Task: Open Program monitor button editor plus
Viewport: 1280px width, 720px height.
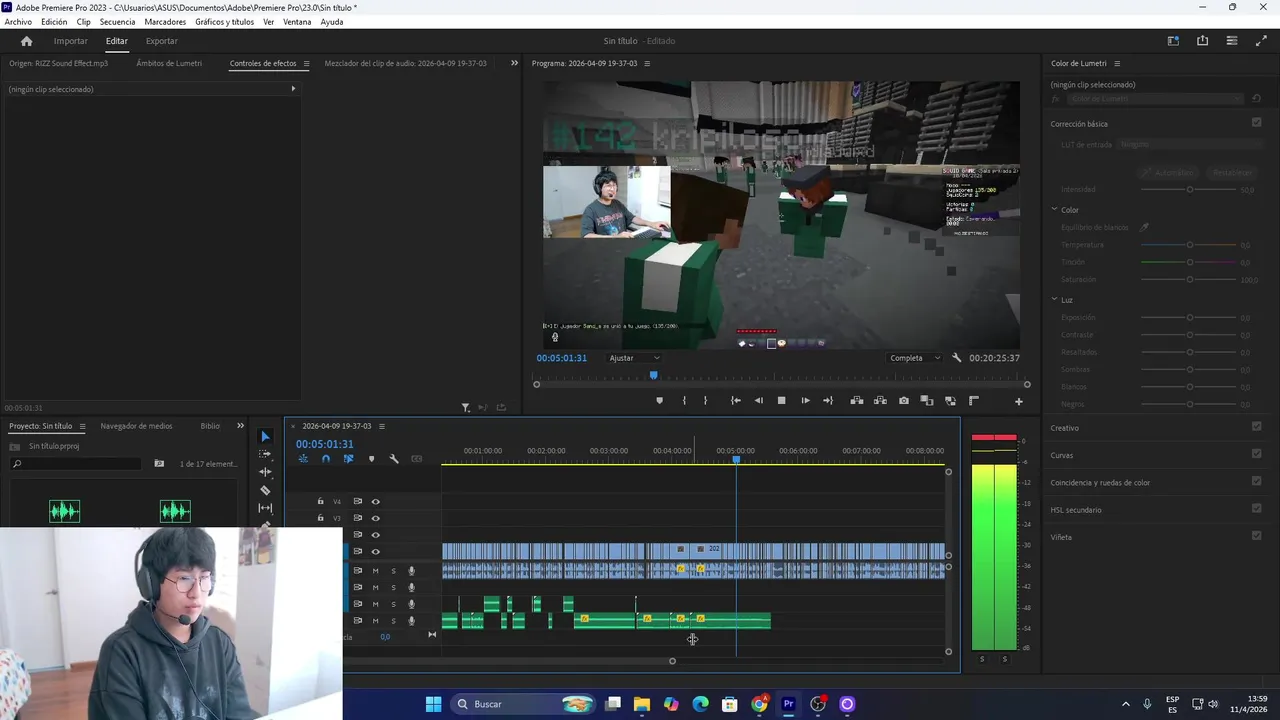Action: [1019, 401]
